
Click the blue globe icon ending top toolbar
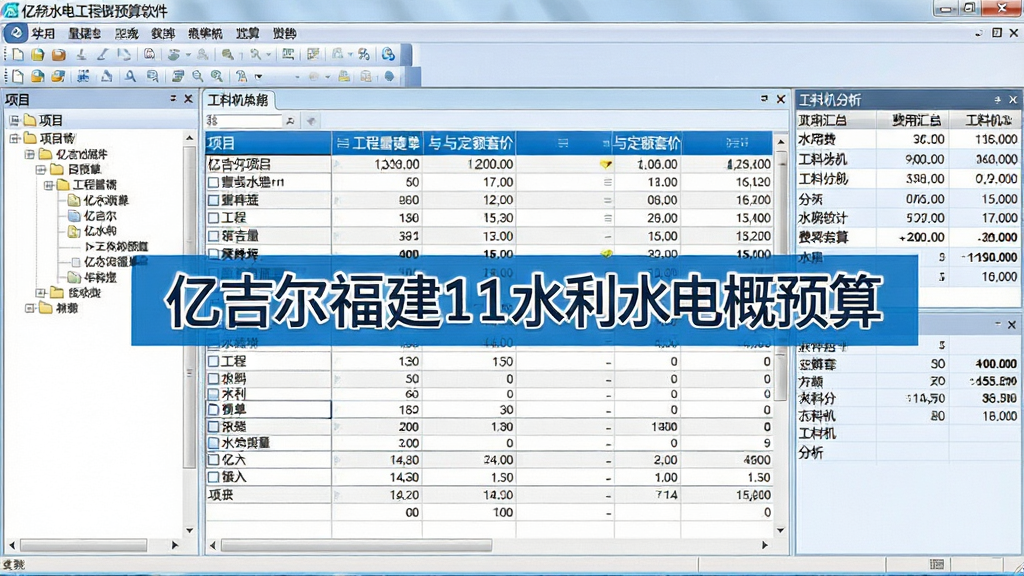tap(388, 54)
